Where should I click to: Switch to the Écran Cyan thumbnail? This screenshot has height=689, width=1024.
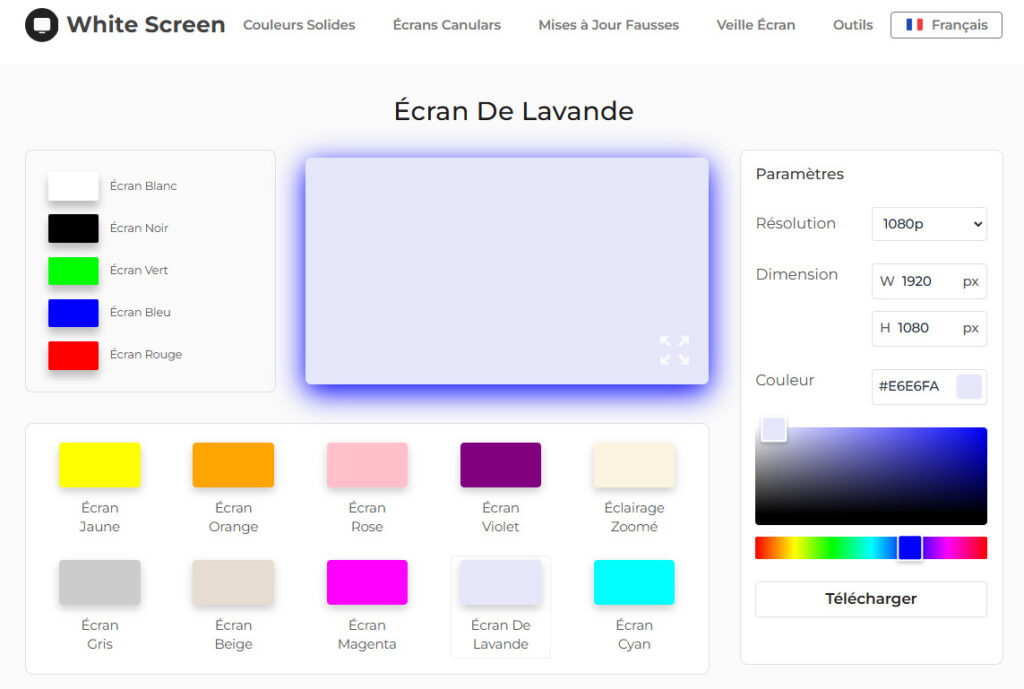click(634, 582)
